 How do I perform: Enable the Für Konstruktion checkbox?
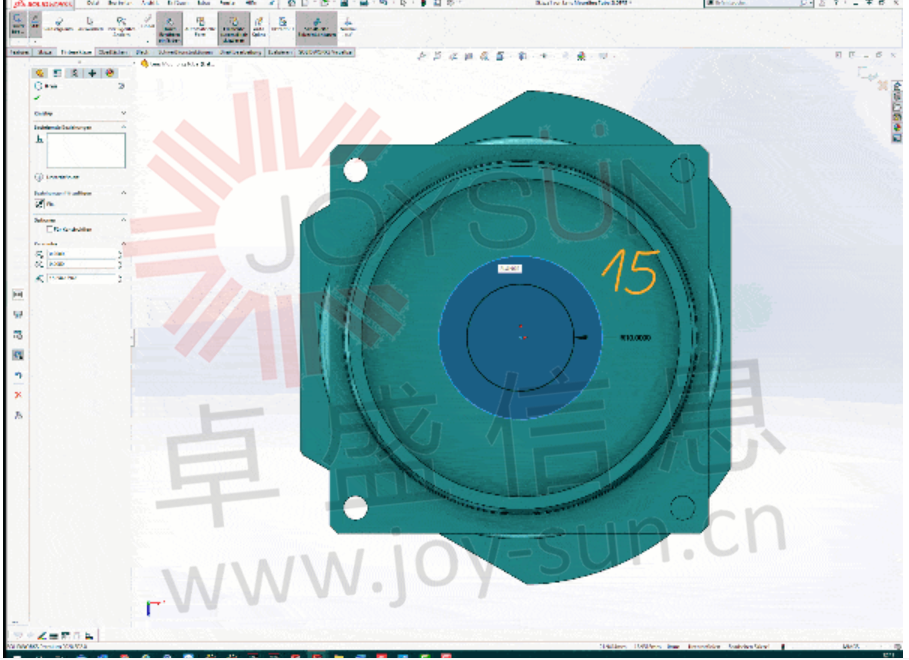tap(49, 229)
